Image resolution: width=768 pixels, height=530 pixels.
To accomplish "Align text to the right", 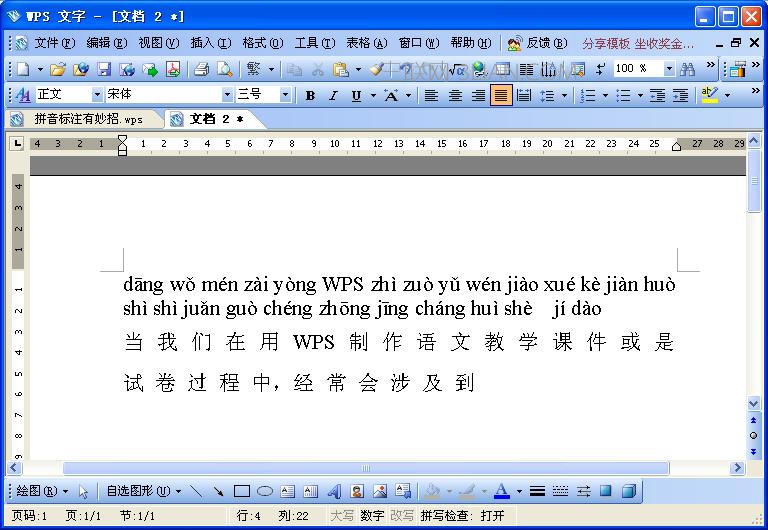I will [479, 95].
